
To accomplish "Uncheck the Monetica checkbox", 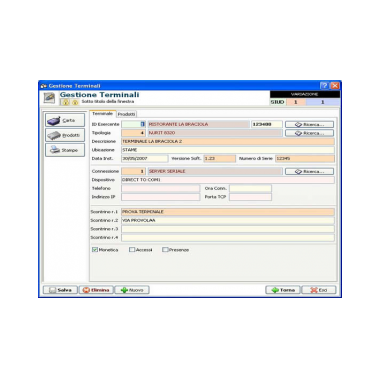I will tap(95, 250).
